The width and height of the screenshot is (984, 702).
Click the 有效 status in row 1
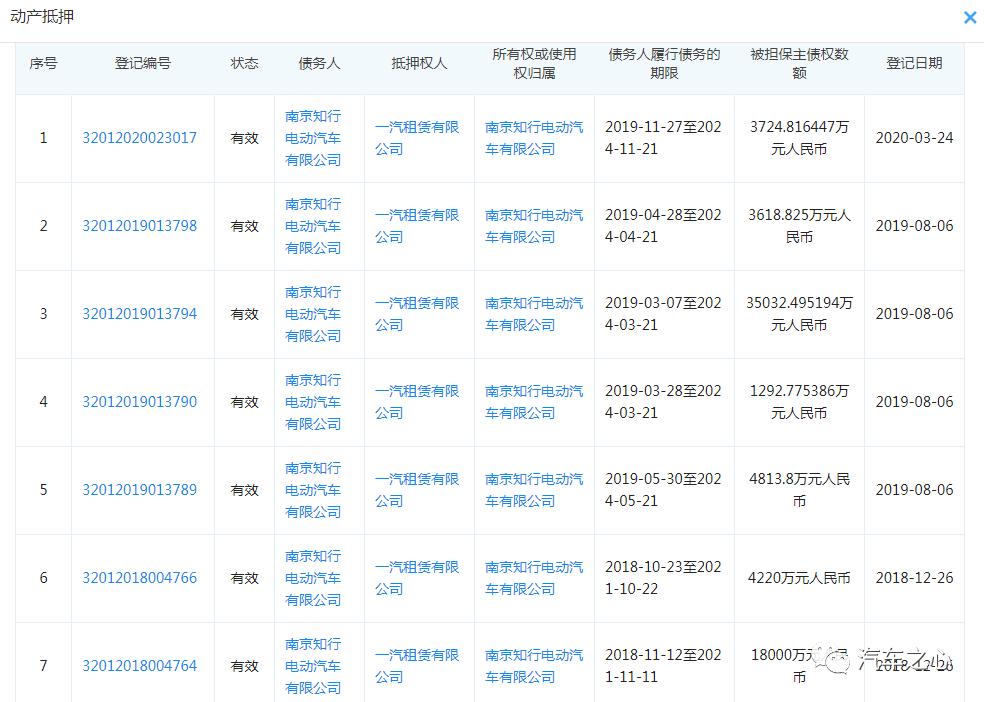[244, 138]
